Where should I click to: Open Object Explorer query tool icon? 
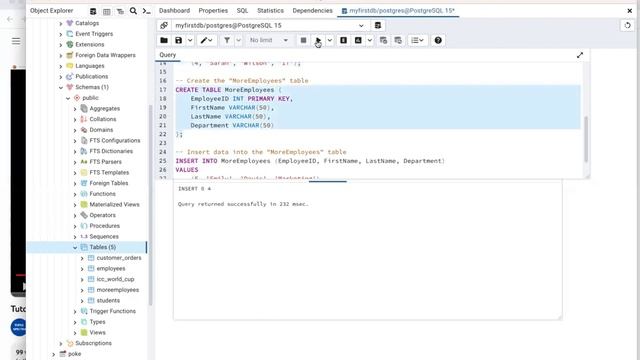coord(93,11)
